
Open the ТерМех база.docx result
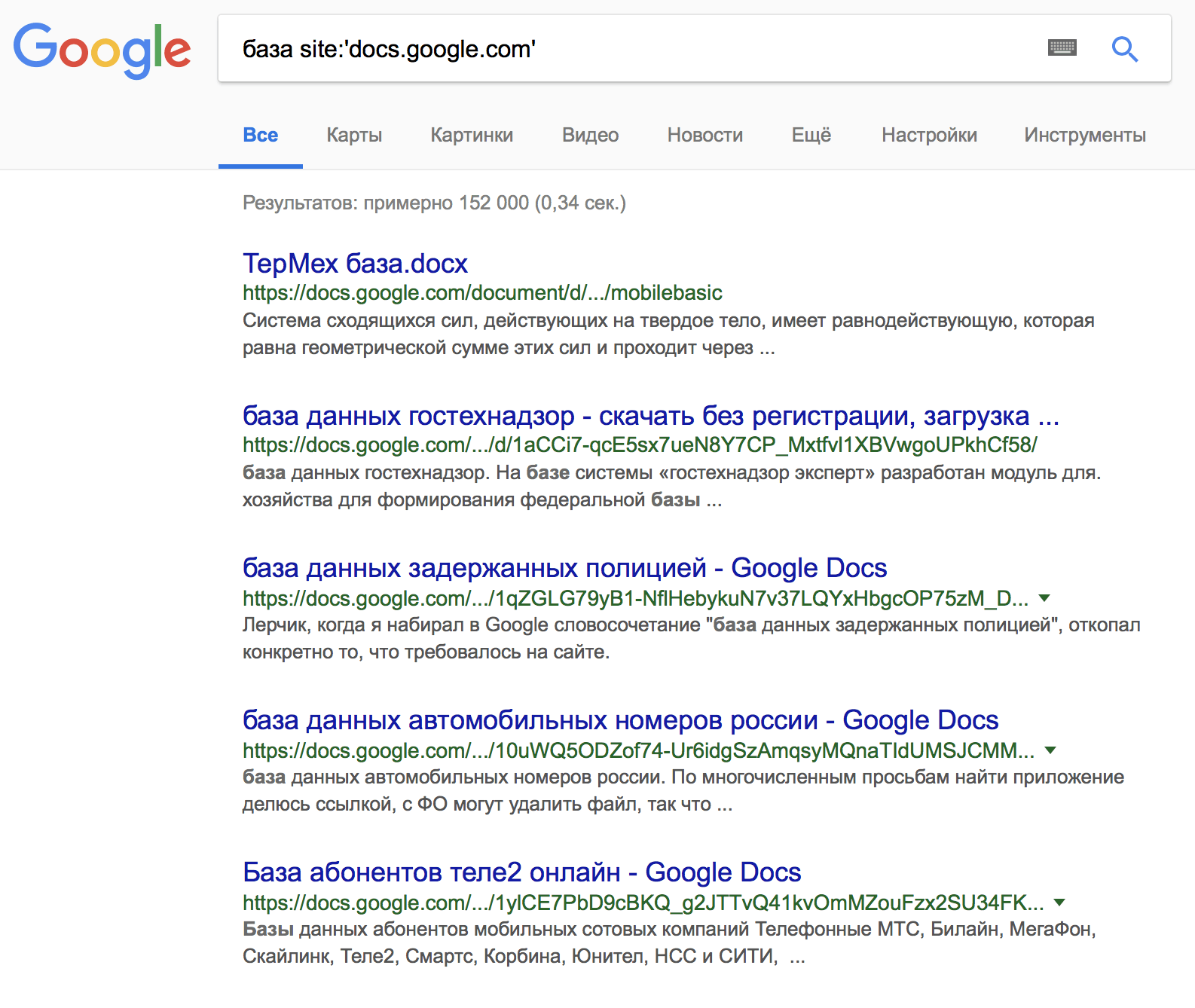click(x=355, y=263)
